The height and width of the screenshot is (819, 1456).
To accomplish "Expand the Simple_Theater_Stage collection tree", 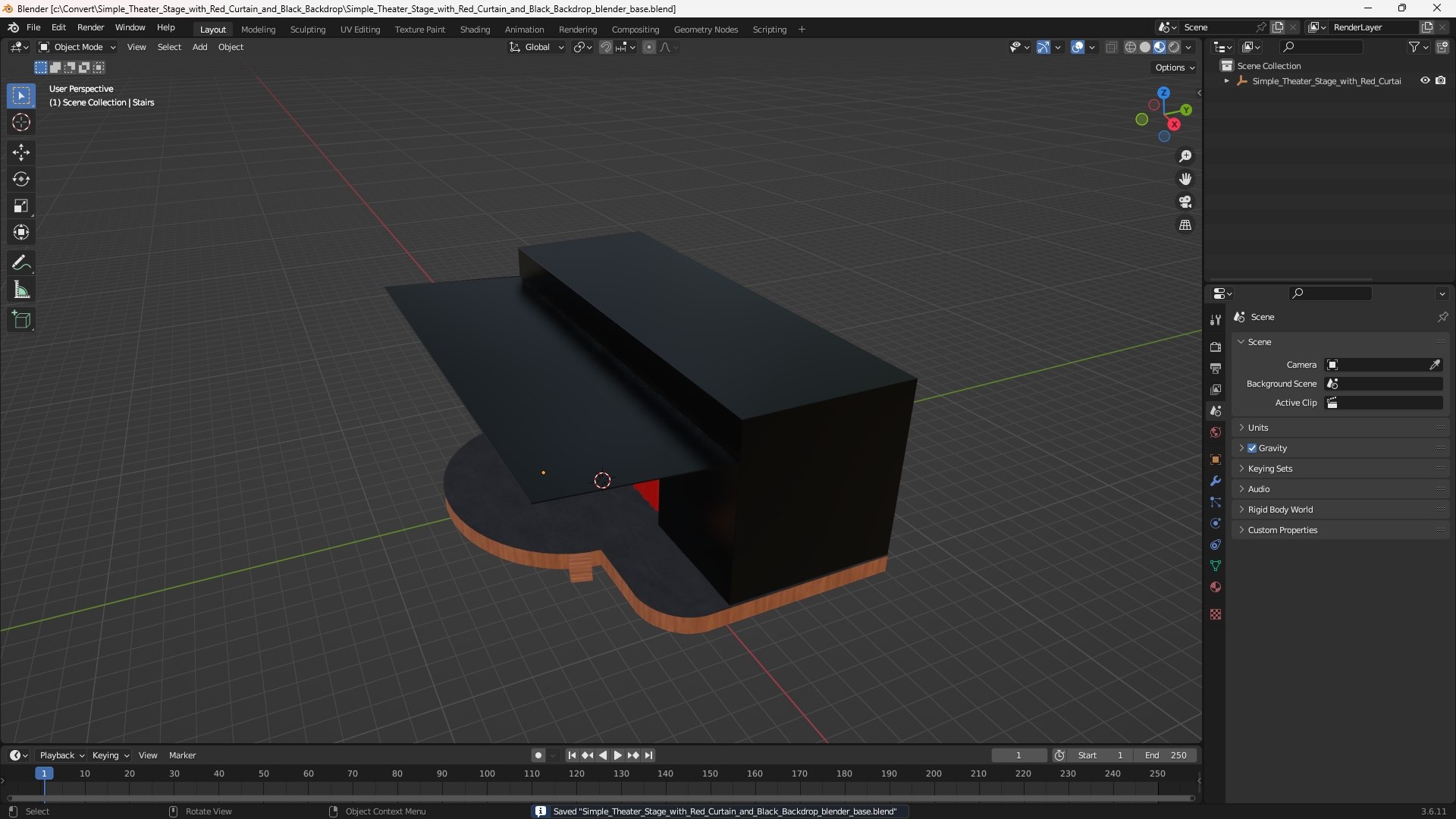I will point(1226,80).
